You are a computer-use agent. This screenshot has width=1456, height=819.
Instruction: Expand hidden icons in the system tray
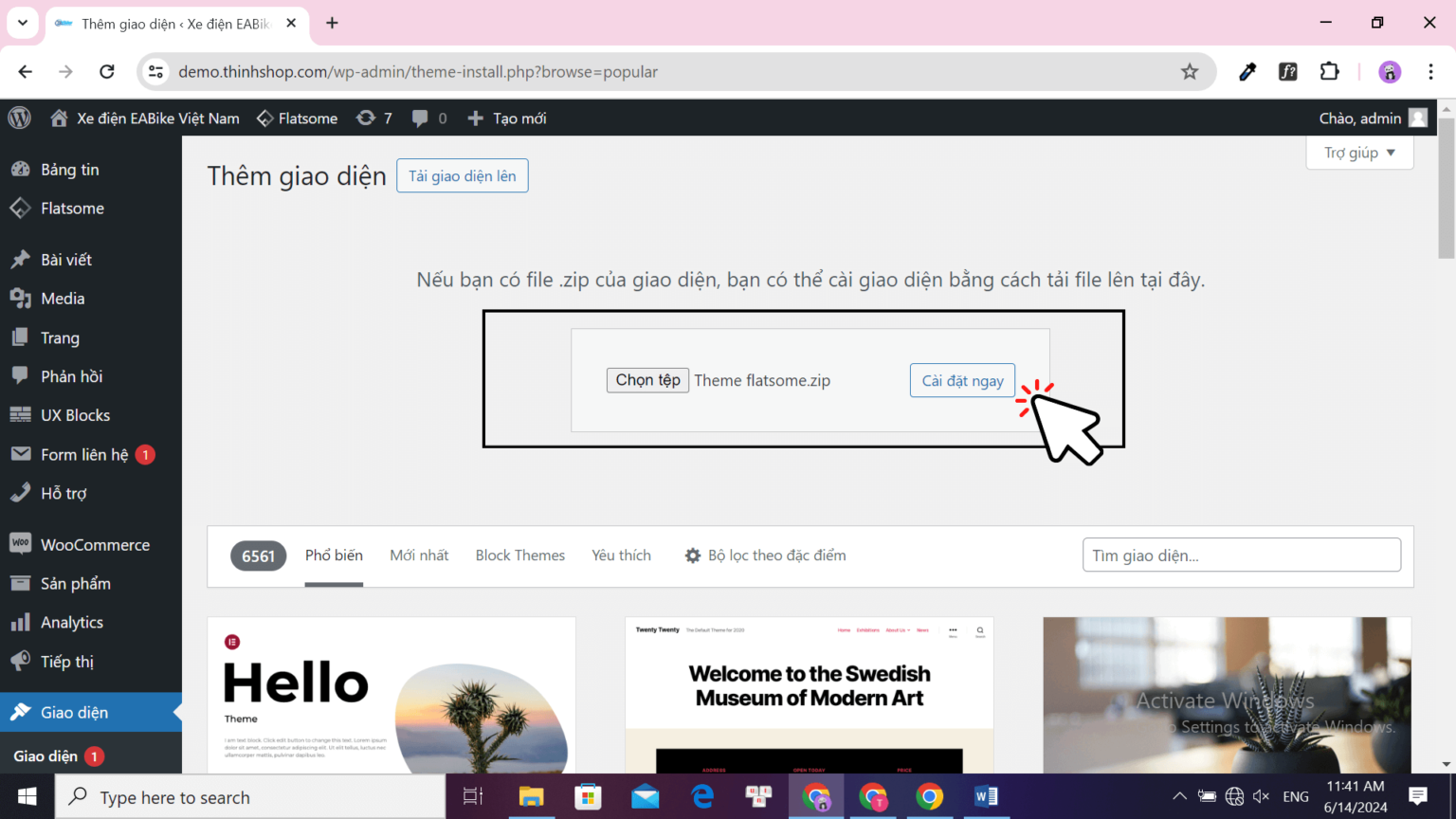coord(1179,796)
